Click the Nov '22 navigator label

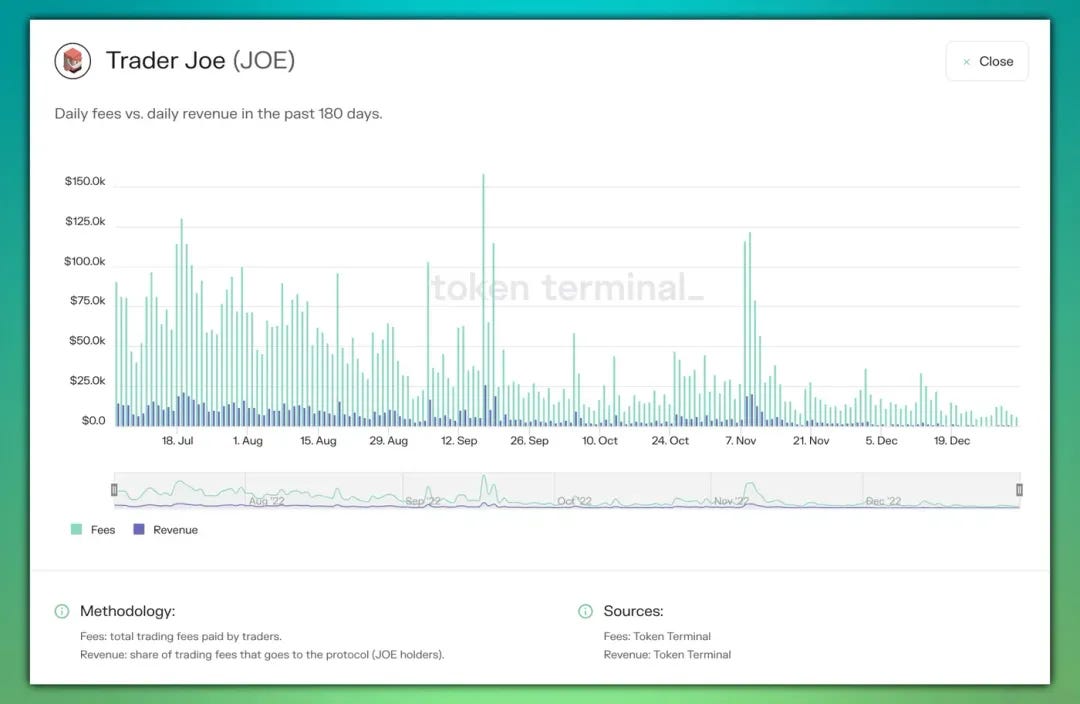[x=731, y=501]
